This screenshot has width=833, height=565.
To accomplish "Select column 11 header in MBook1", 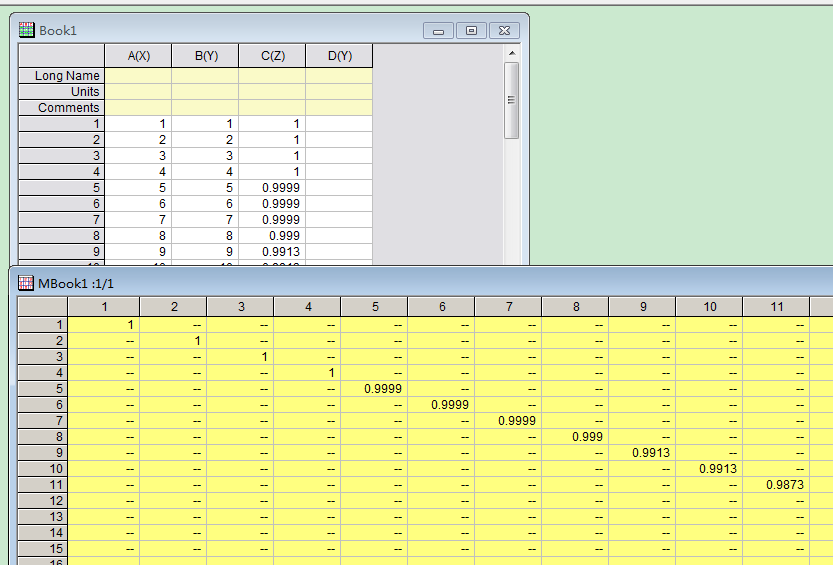I will pos(776,306).
